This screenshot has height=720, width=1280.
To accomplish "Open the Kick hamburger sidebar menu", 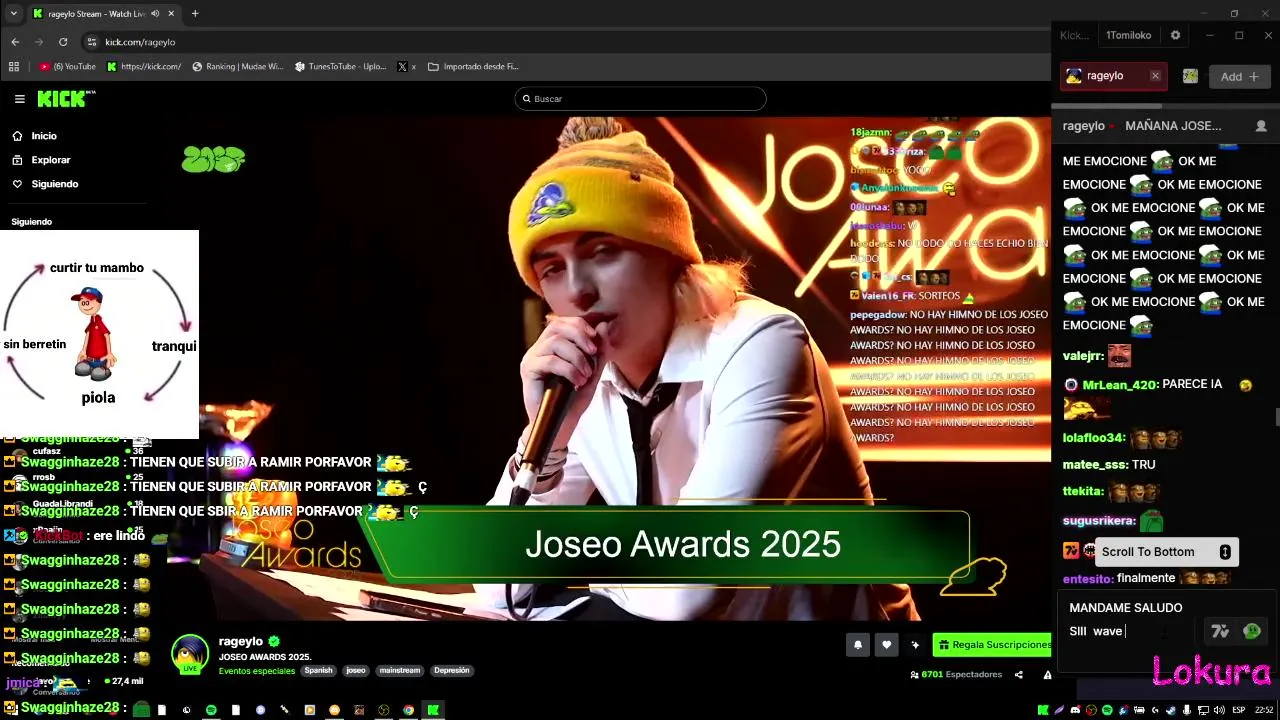I will [19, 99].
